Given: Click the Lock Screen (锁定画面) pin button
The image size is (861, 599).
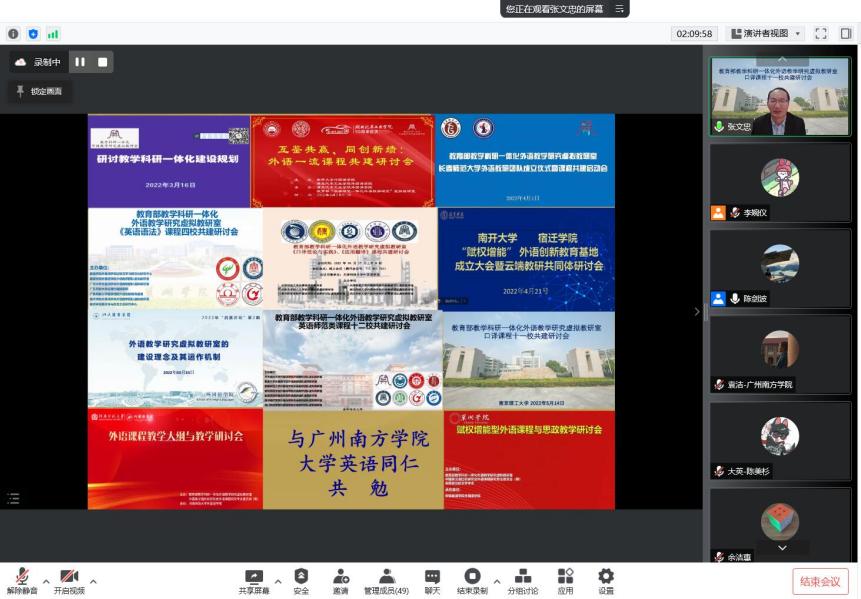Looking at the screenshot, I should 40,91.
